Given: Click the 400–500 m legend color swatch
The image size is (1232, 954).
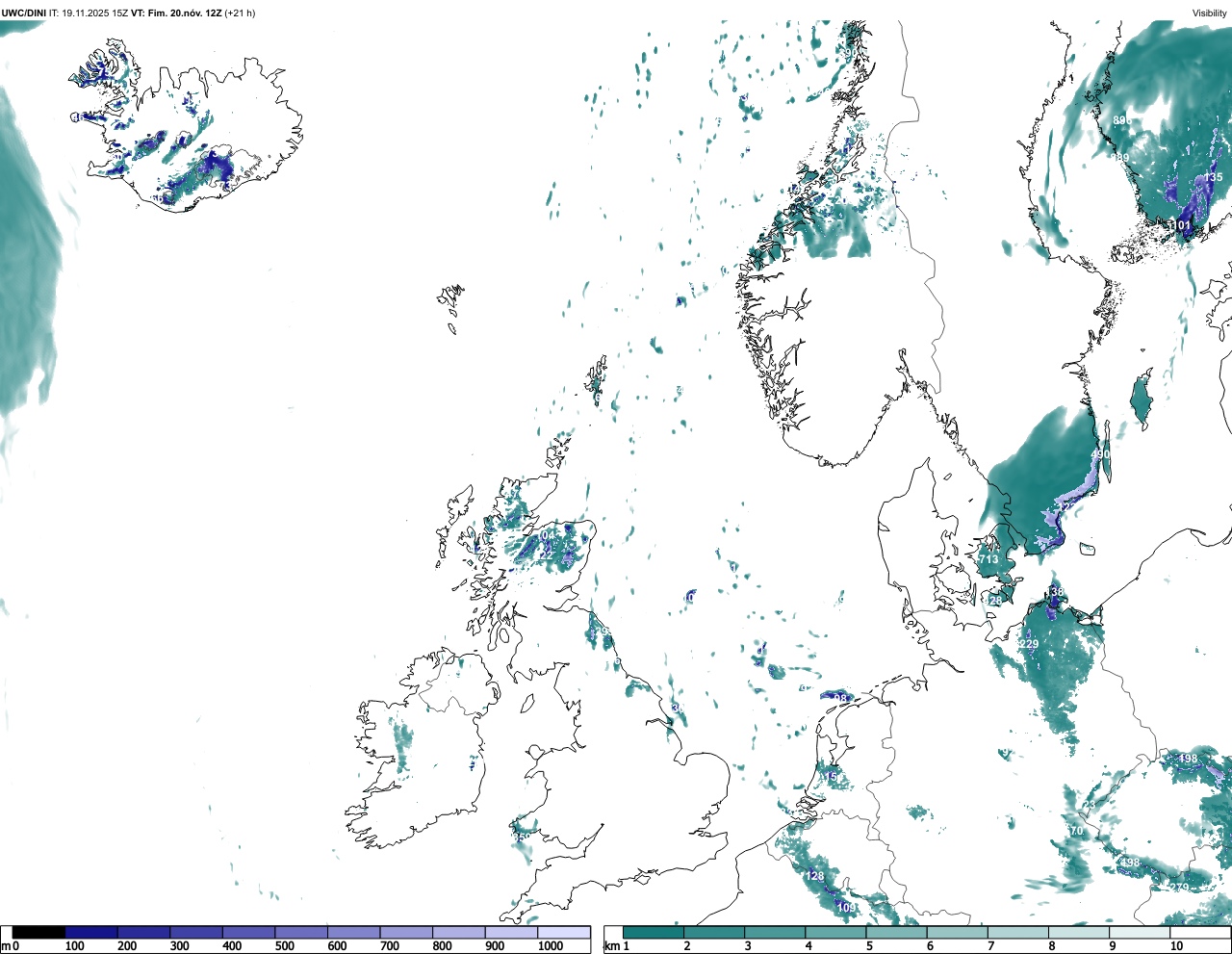Looking at the screenshot, I should (249, 932).
